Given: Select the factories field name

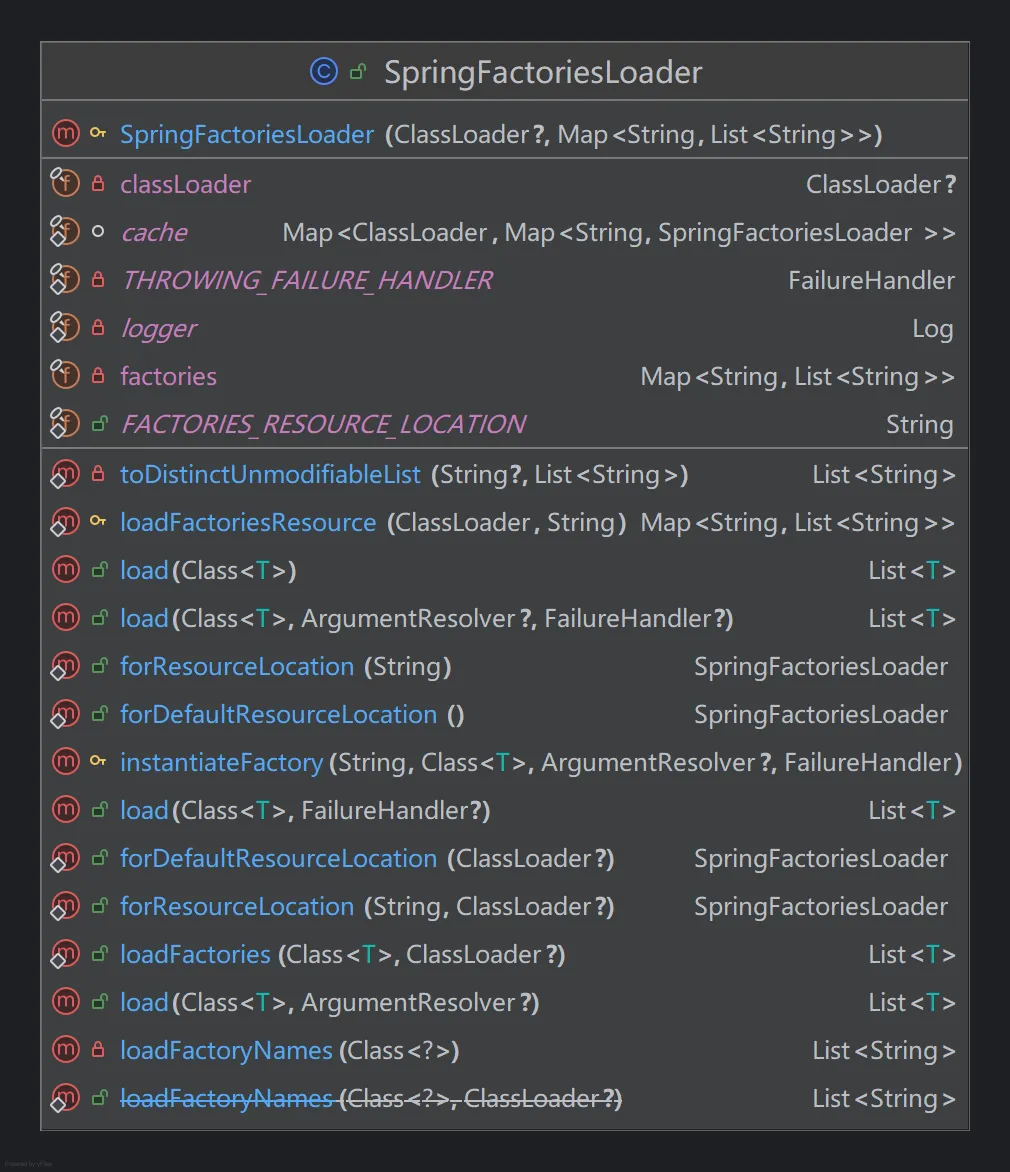Looking at the screenshot, I should pyautogui.click(x=168, y=376).
